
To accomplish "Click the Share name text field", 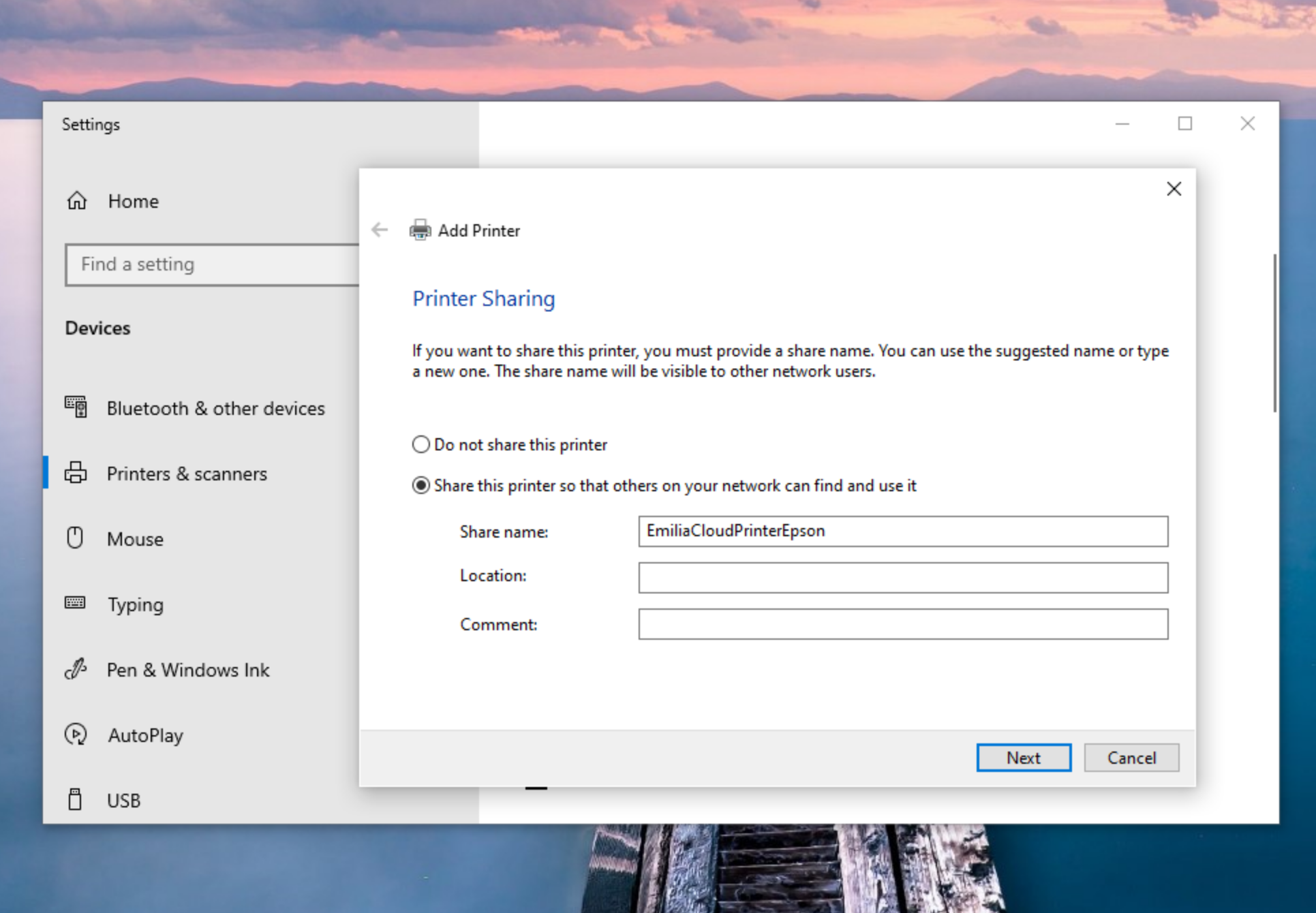I will tap(902, 531).
